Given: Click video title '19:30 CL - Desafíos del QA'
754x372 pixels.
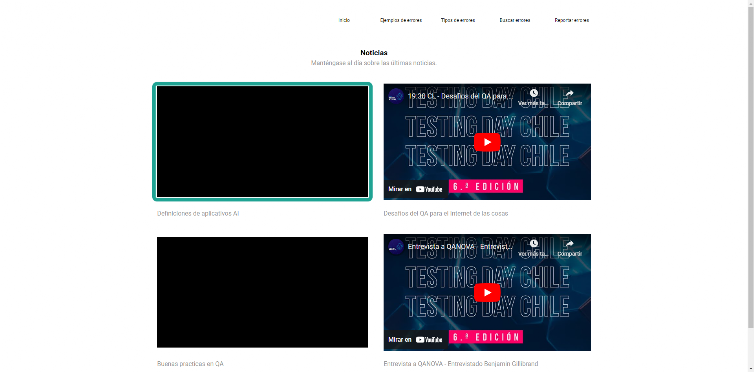Looking at the screenshot, I should [460, 96].
